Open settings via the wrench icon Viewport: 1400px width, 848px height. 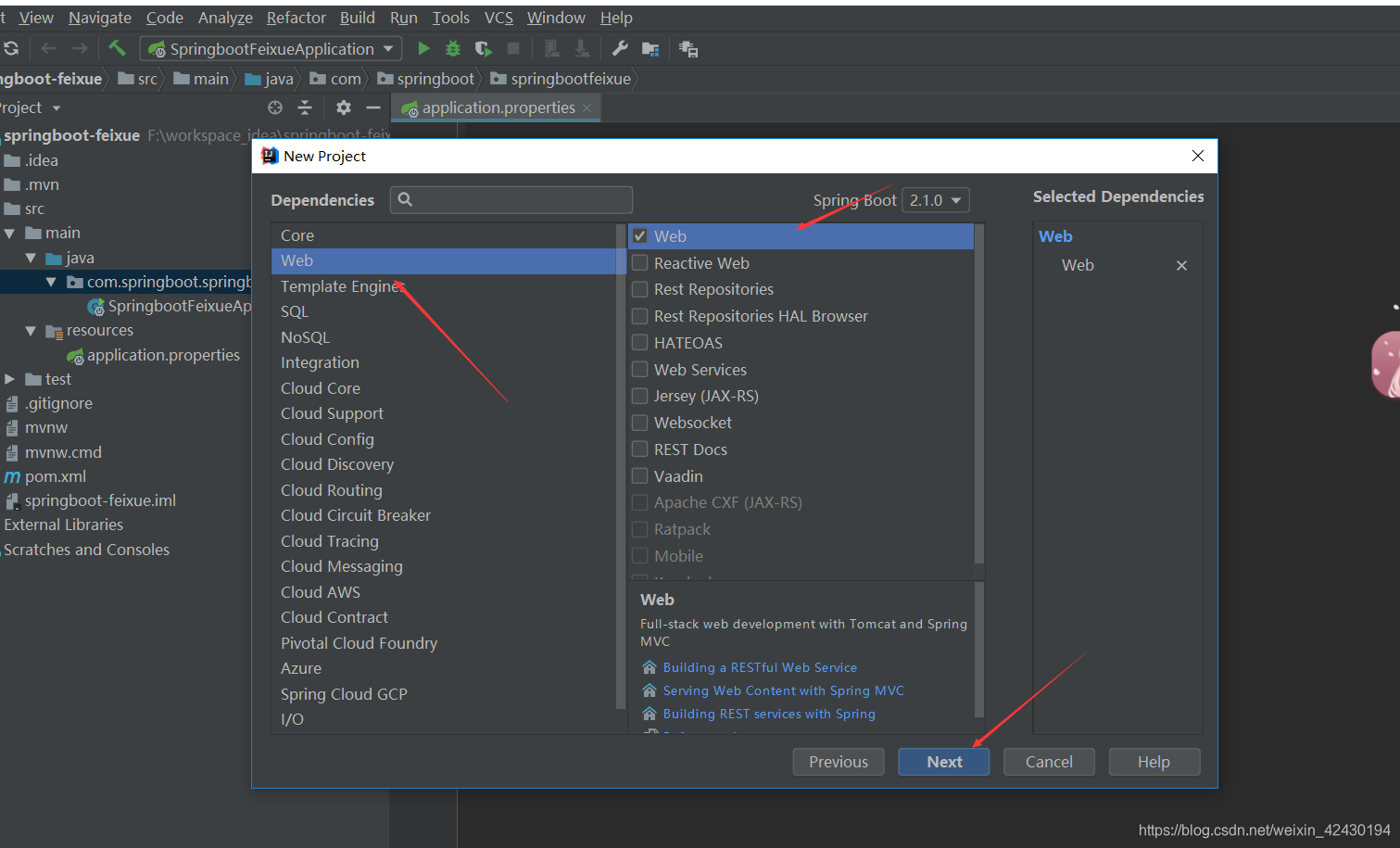click(620, 48)
